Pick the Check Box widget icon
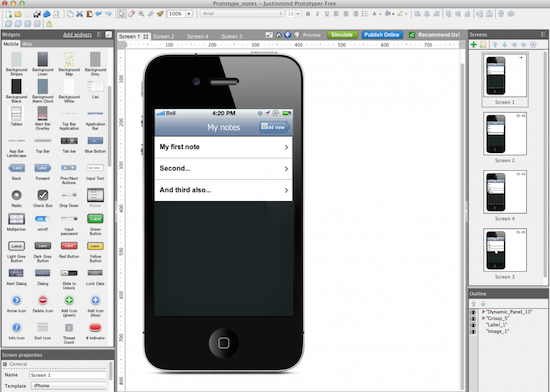Screen dimensions: 550x392 43,195
